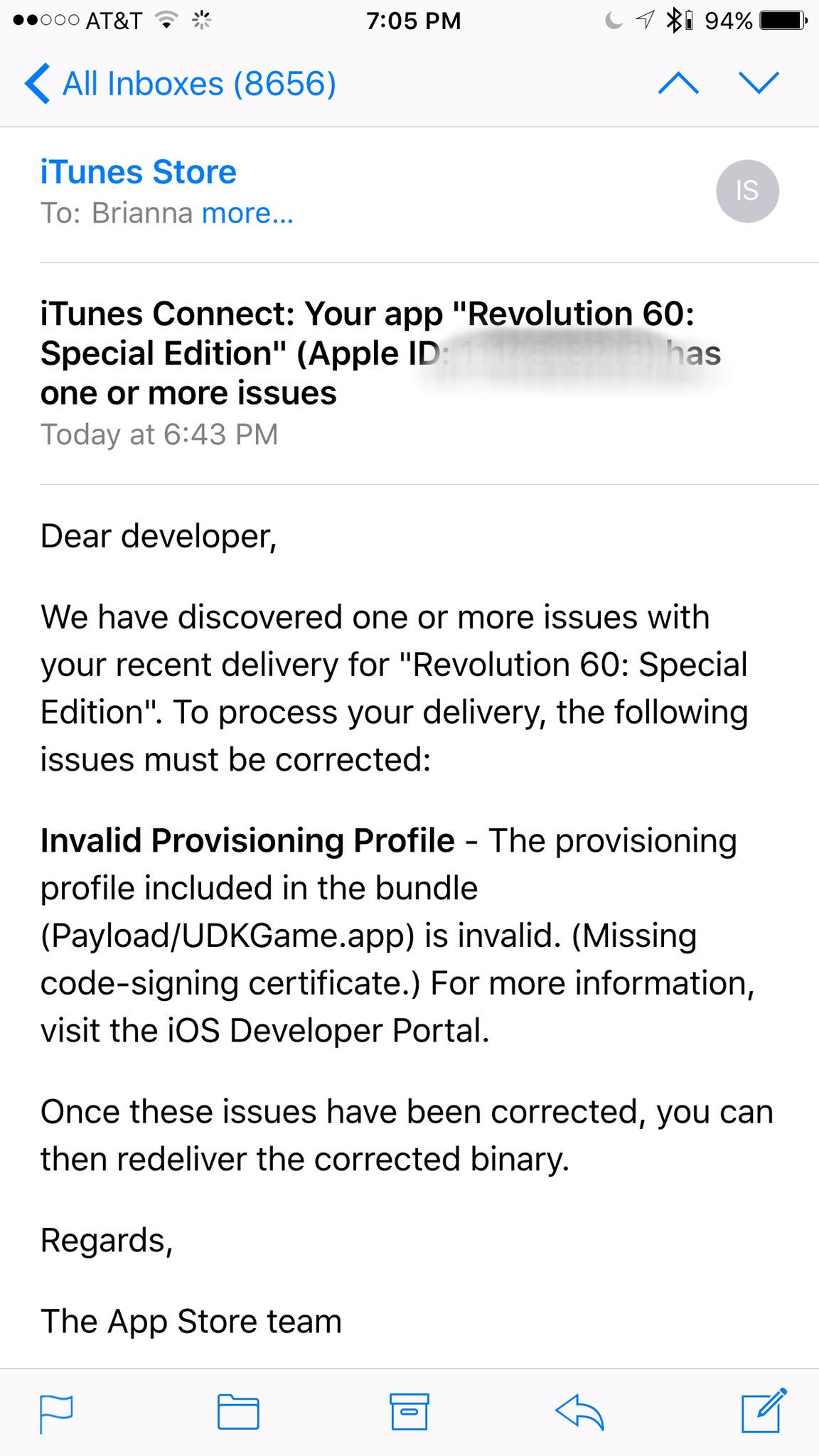Viewport: 819px width, 1456px height.
Task: Tap the reply arrow icon
Action: (579, 1412)
